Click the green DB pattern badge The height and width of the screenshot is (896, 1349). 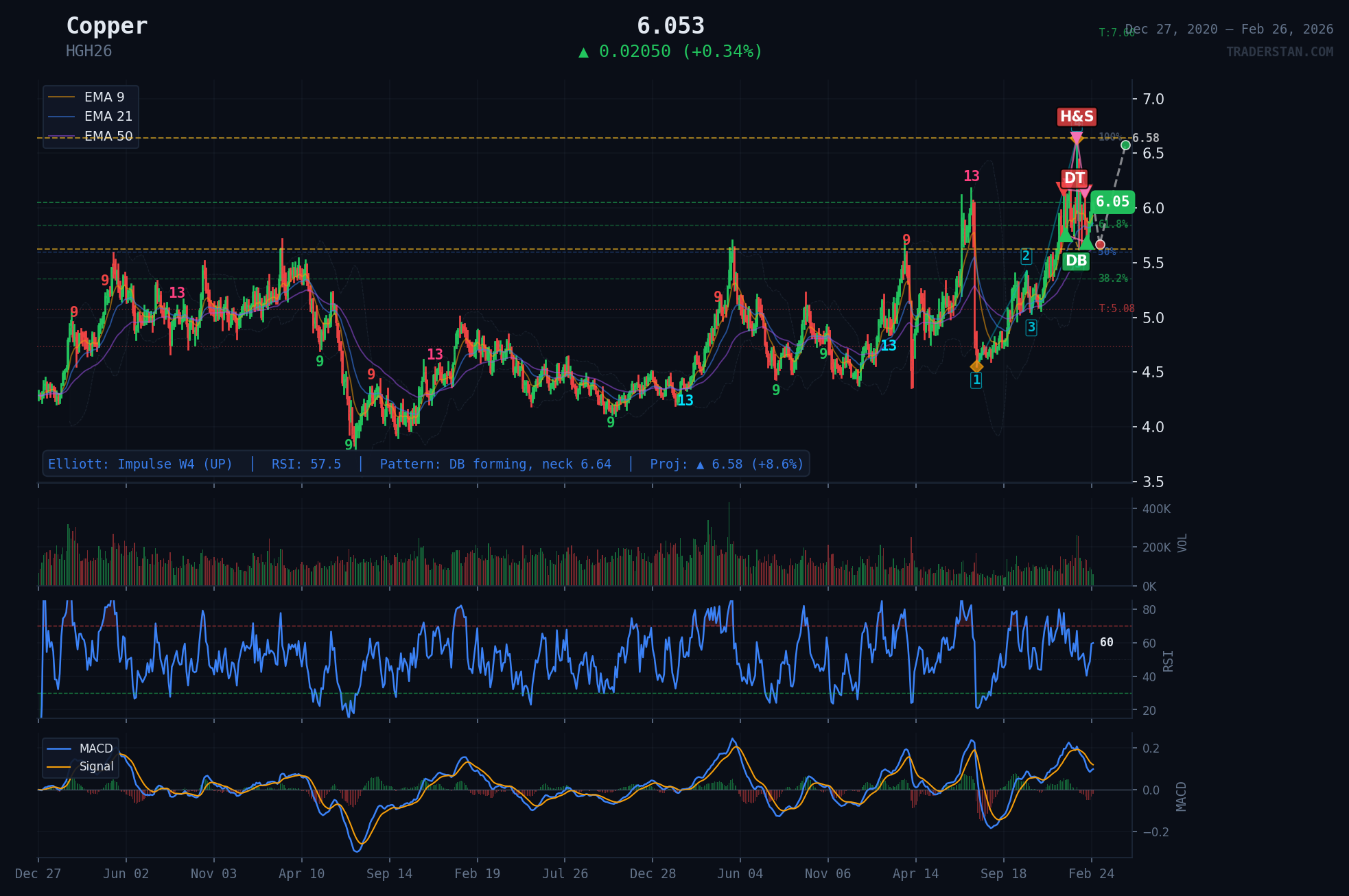(1076, 261)
